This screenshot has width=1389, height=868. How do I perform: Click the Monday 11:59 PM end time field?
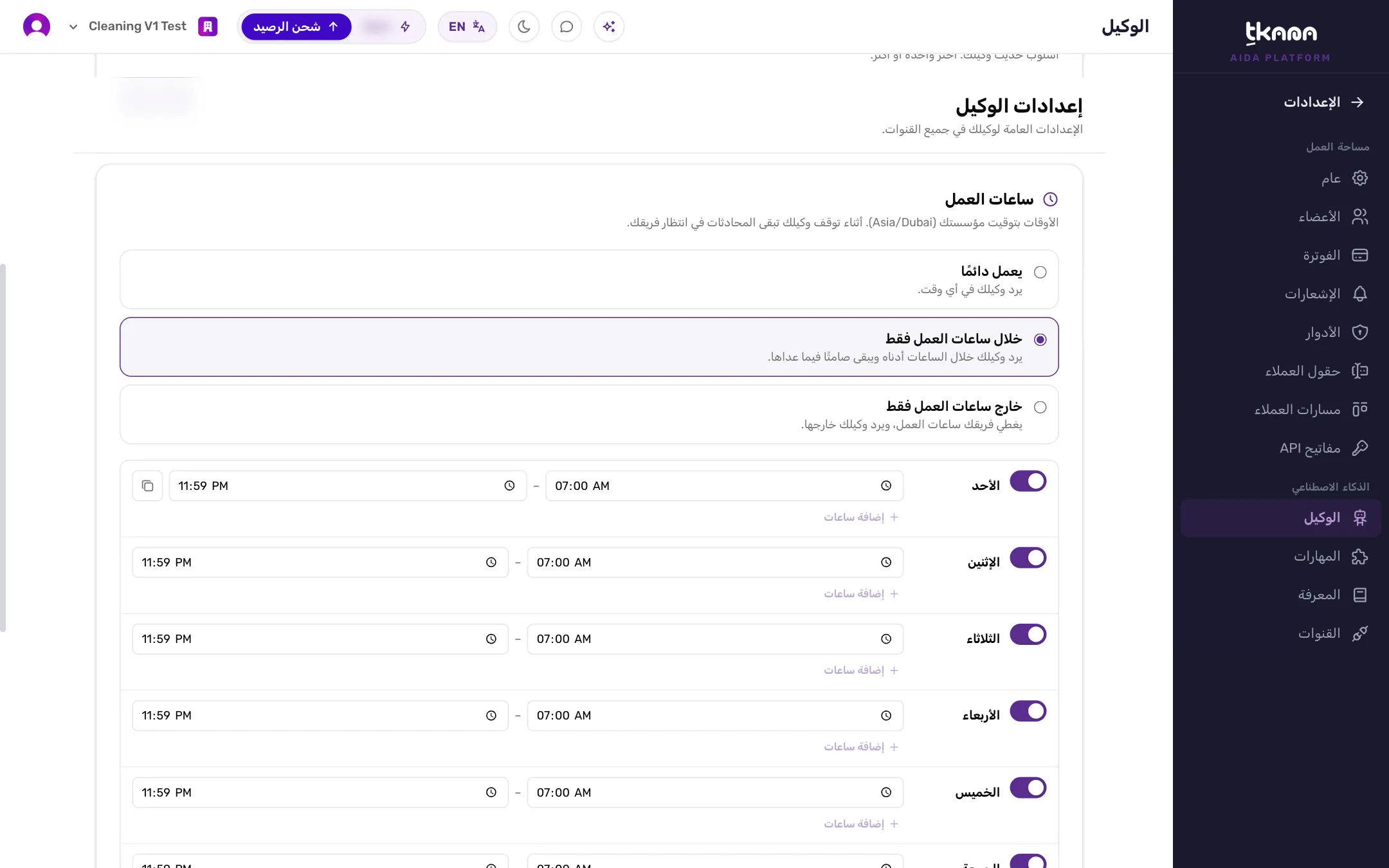(320, 562)
